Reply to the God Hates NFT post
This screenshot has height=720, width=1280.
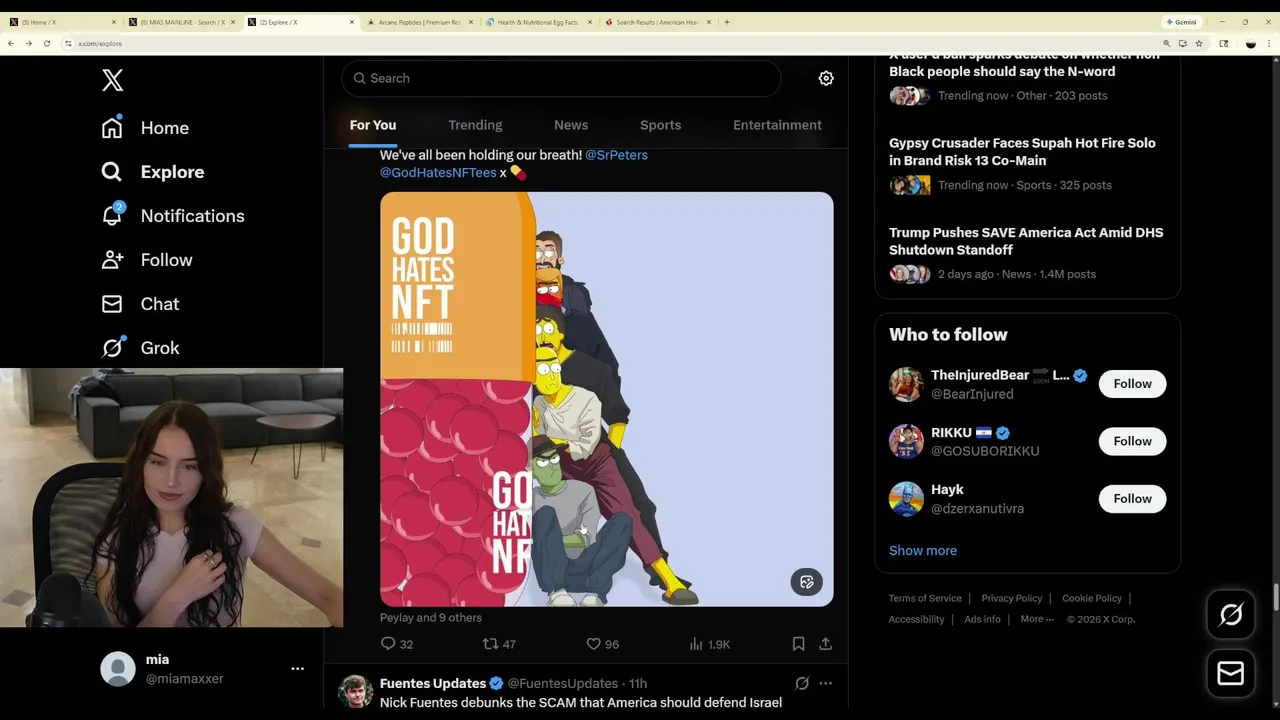[397, 644]
